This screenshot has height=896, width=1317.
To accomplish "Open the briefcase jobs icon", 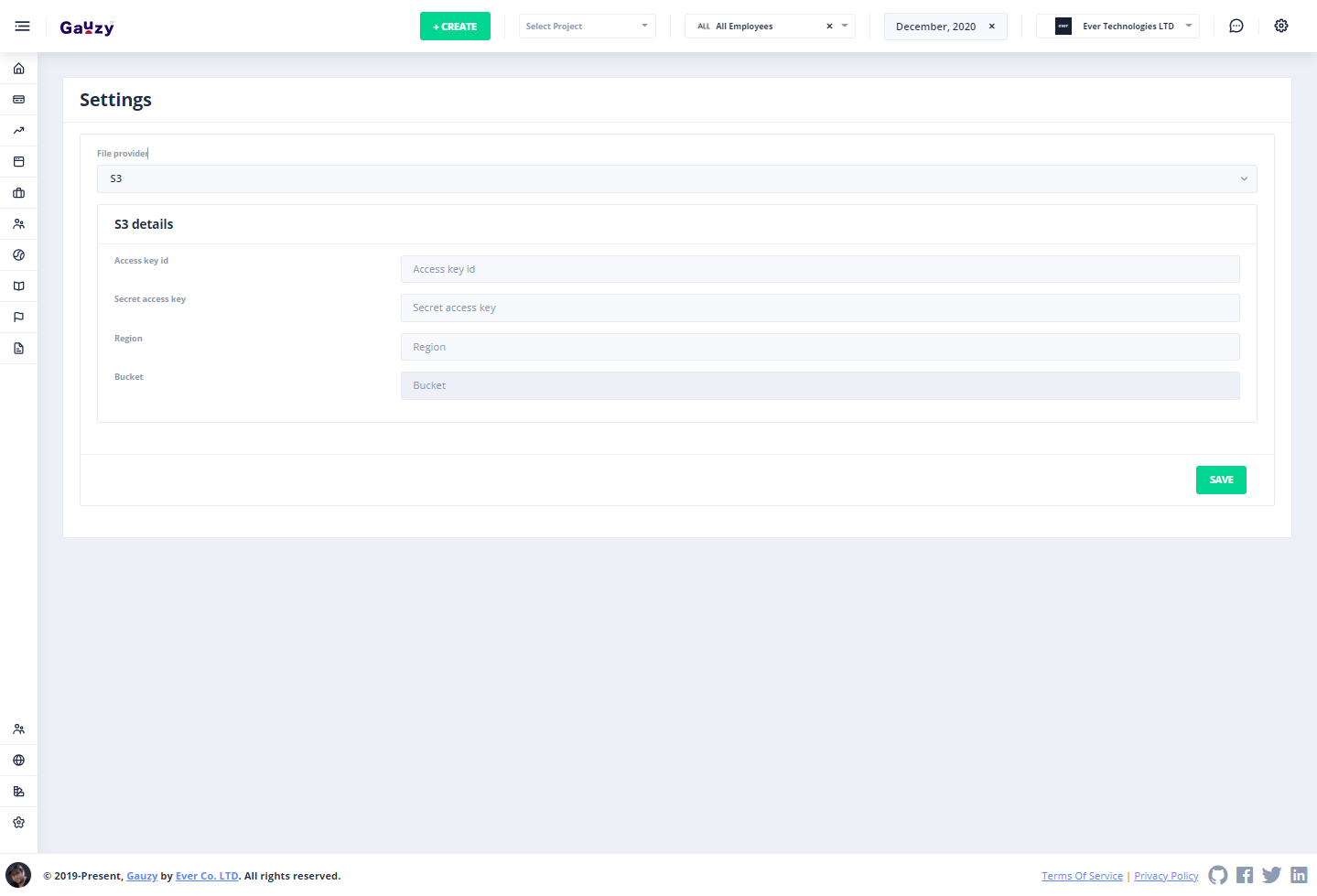I will 18,193.
